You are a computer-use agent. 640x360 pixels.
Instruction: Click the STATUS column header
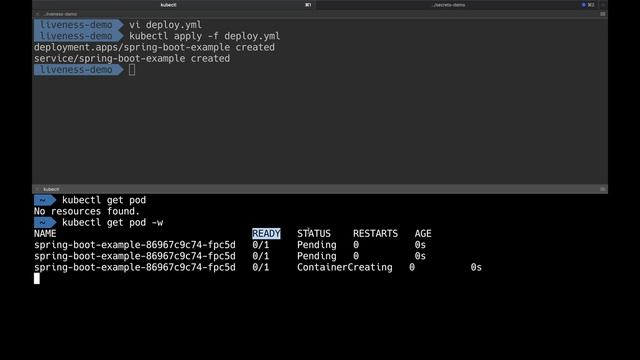[313, 233]
